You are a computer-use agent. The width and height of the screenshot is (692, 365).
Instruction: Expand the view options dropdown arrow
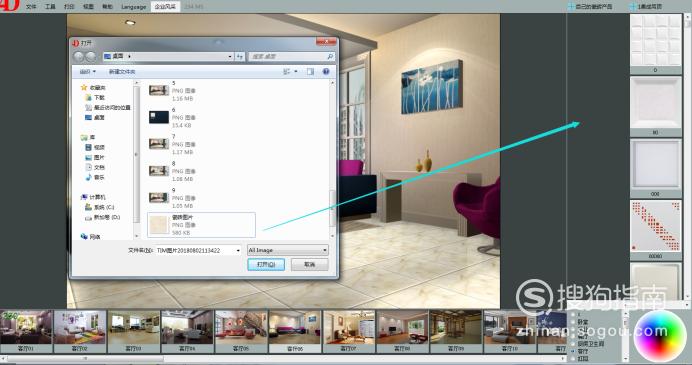296,71
